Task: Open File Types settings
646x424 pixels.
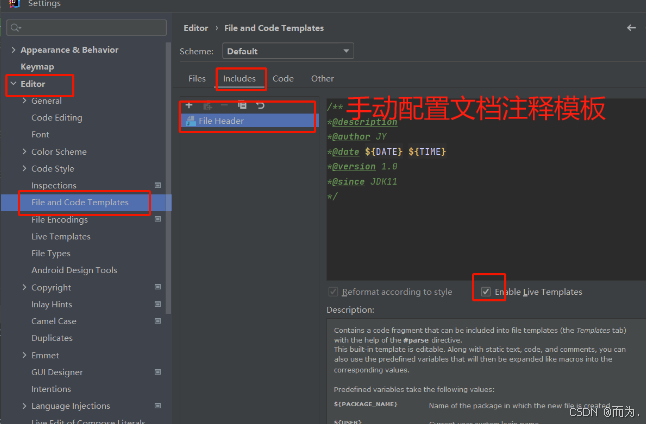Action: tap(51, 253)
